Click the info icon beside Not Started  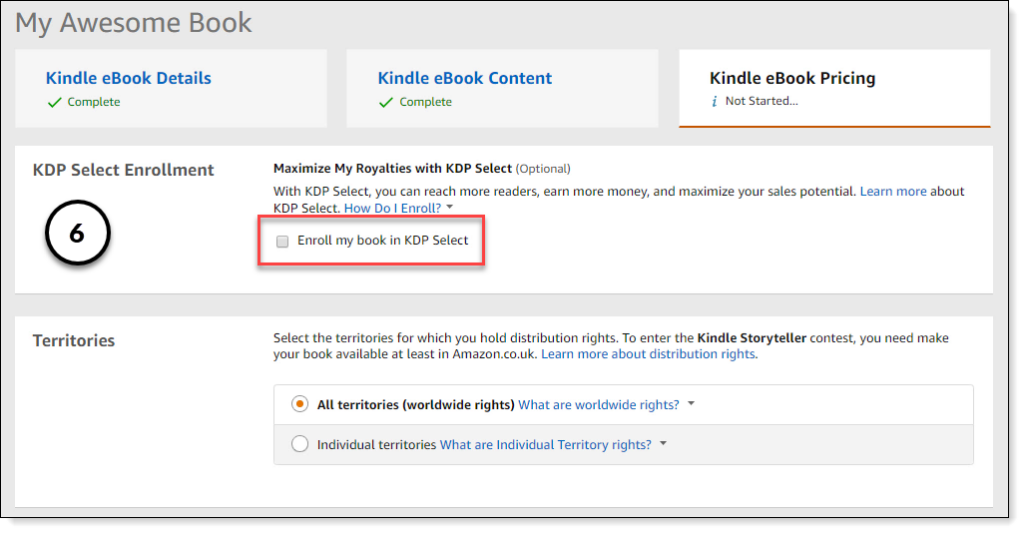point(714,102)
